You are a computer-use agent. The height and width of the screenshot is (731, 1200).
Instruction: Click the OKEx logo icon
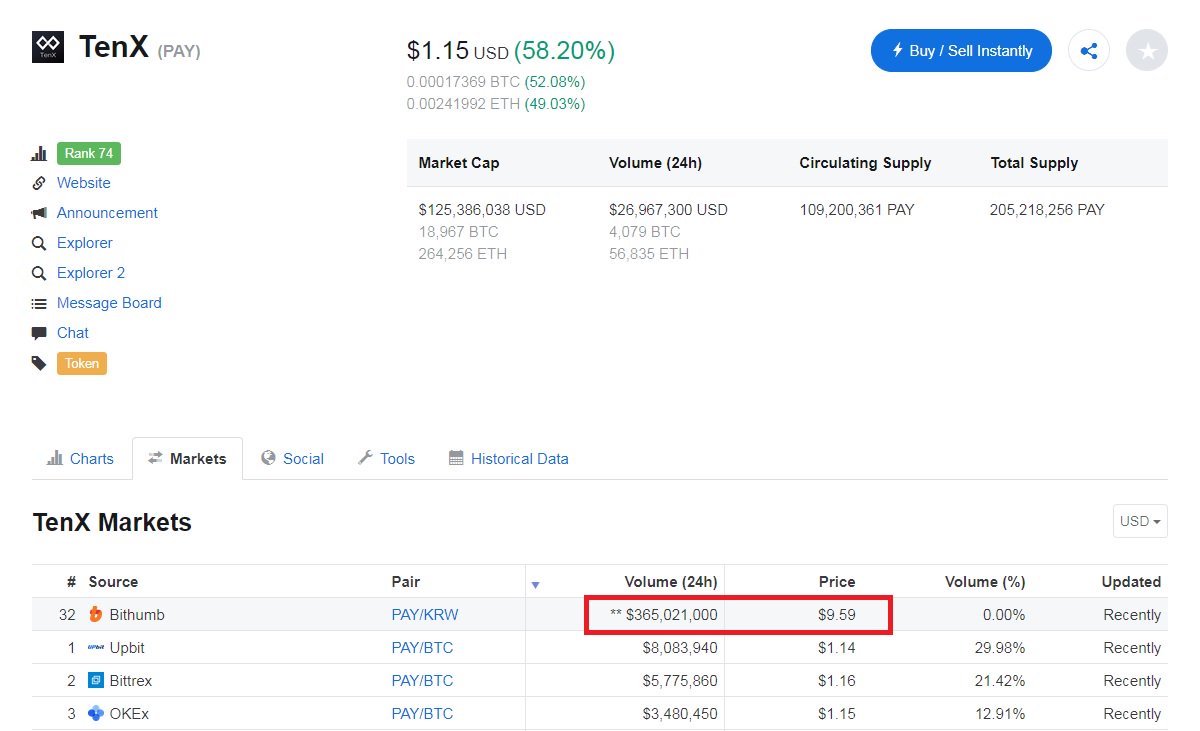point(96,714)
